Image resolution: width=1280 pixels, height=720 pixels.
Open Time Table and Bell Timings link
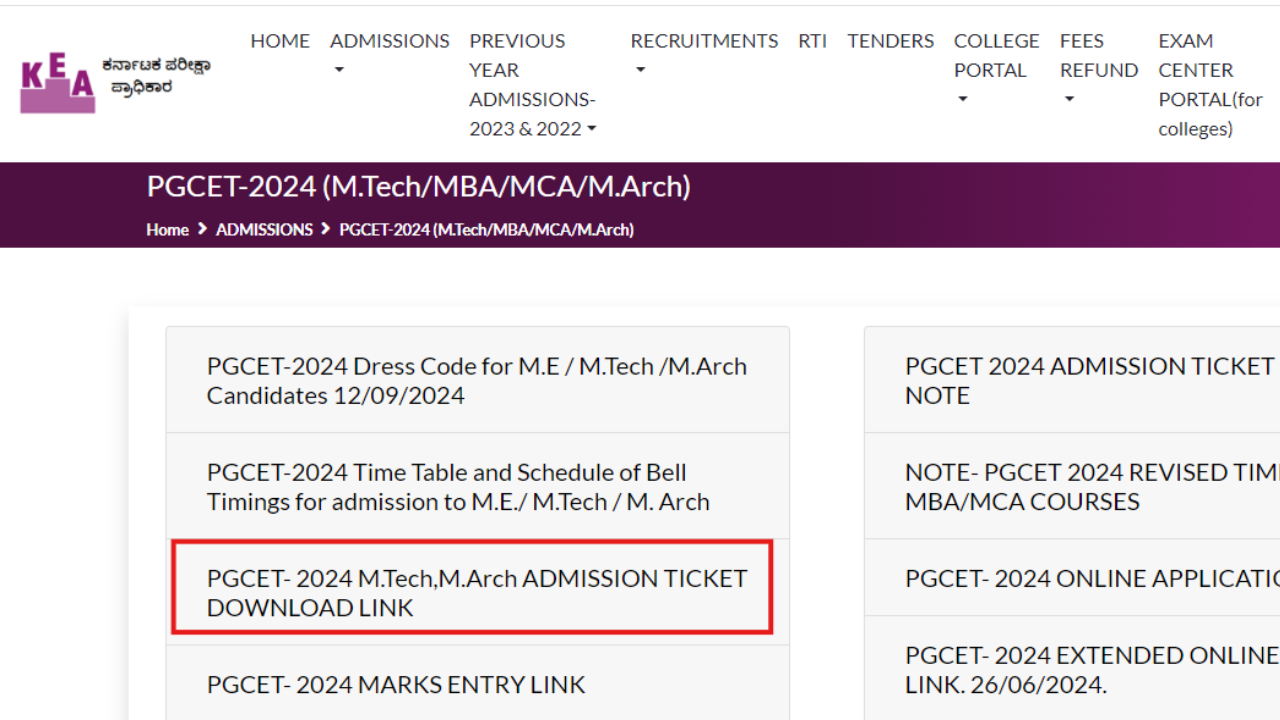coord(458,486)
